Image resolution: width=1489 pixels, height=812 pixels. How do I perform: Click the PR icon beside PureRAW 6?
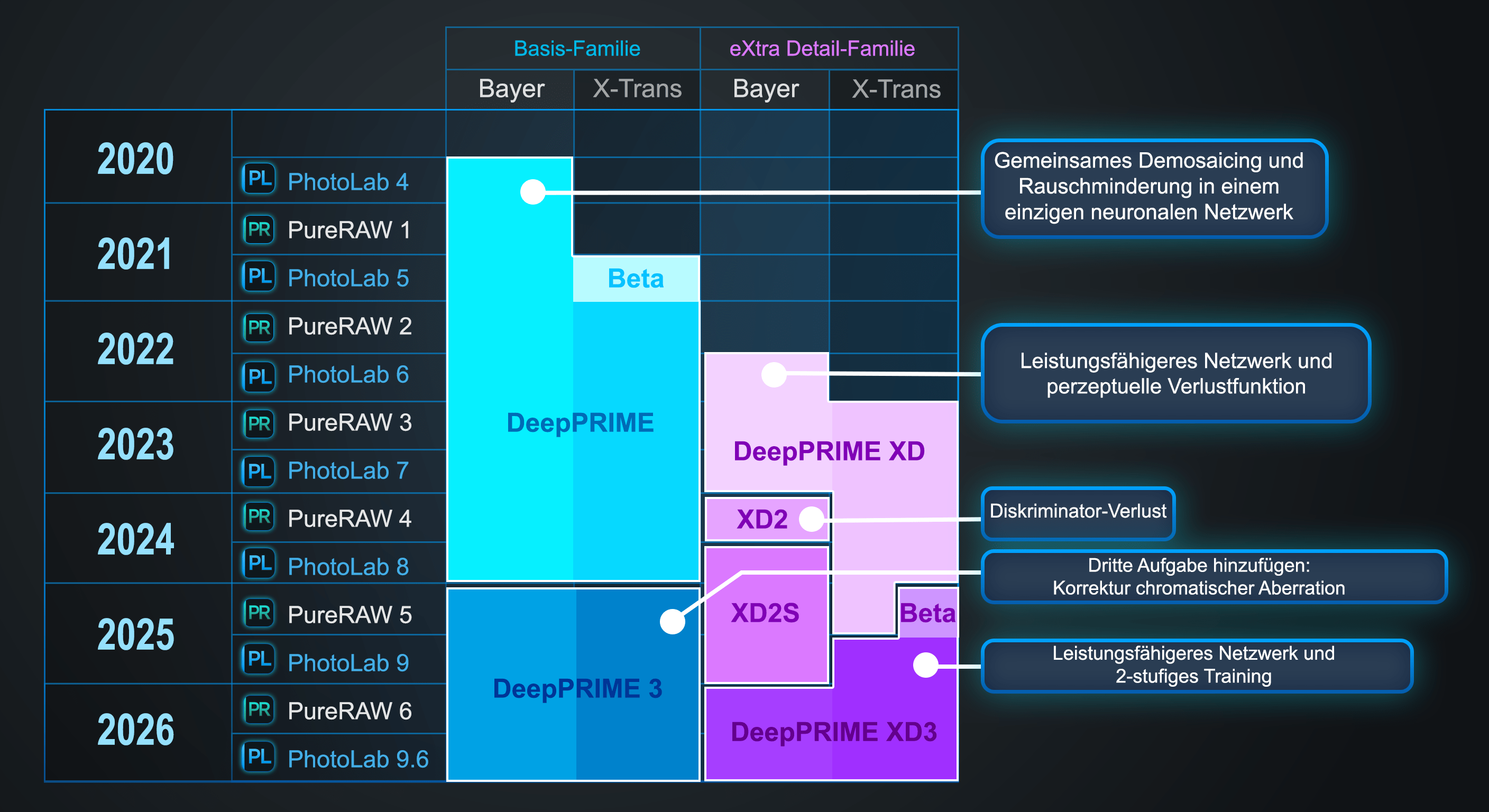(259, 709)
